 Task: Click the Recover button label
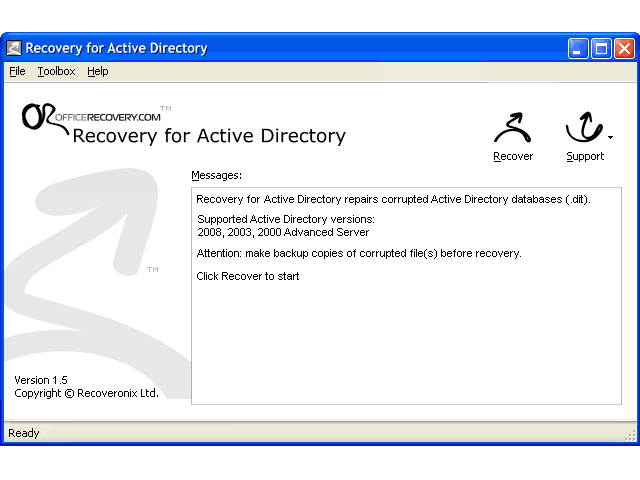tap(513, 156)
